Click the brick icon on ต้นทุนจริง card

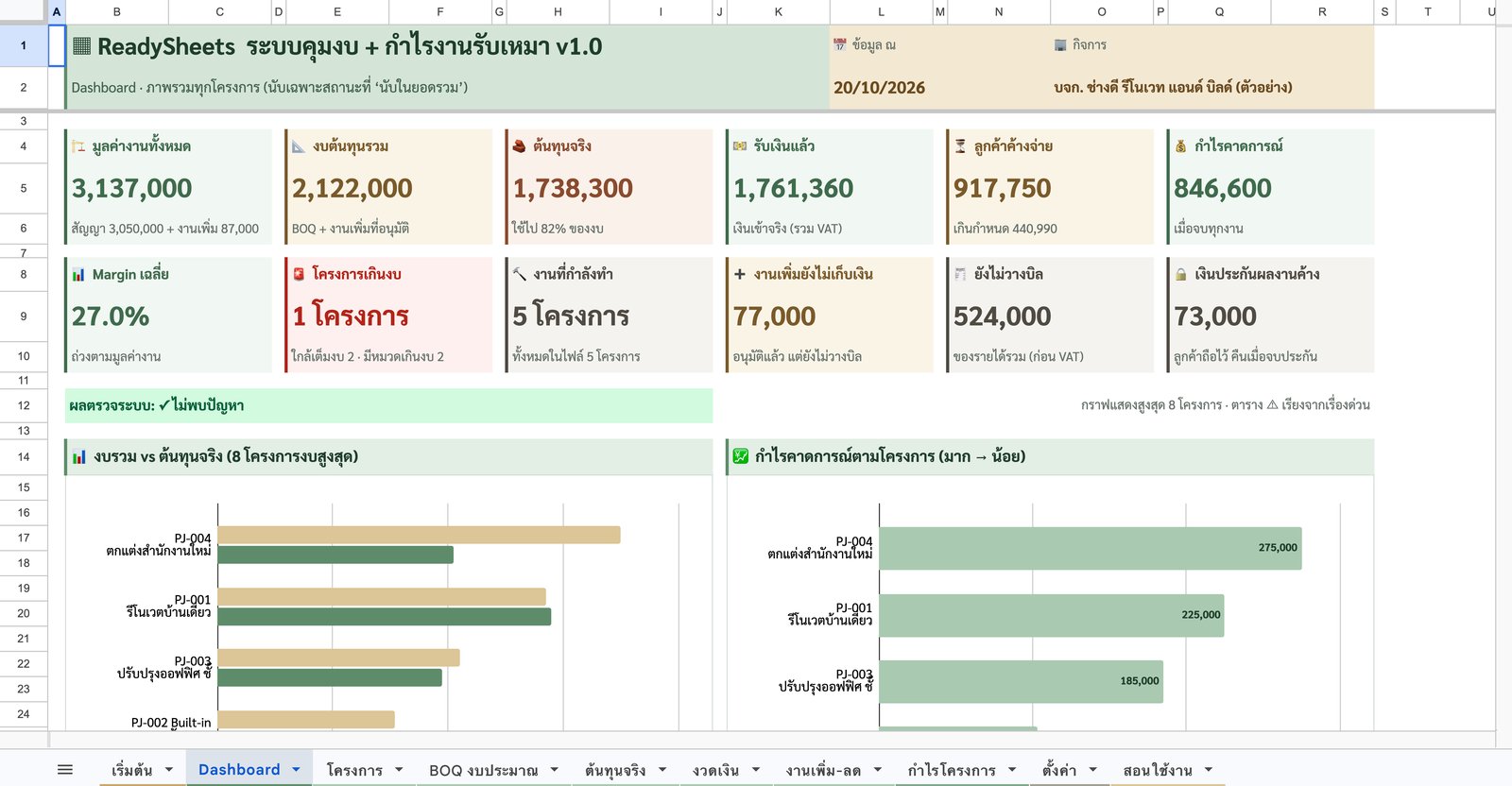(x=519, y=146)
